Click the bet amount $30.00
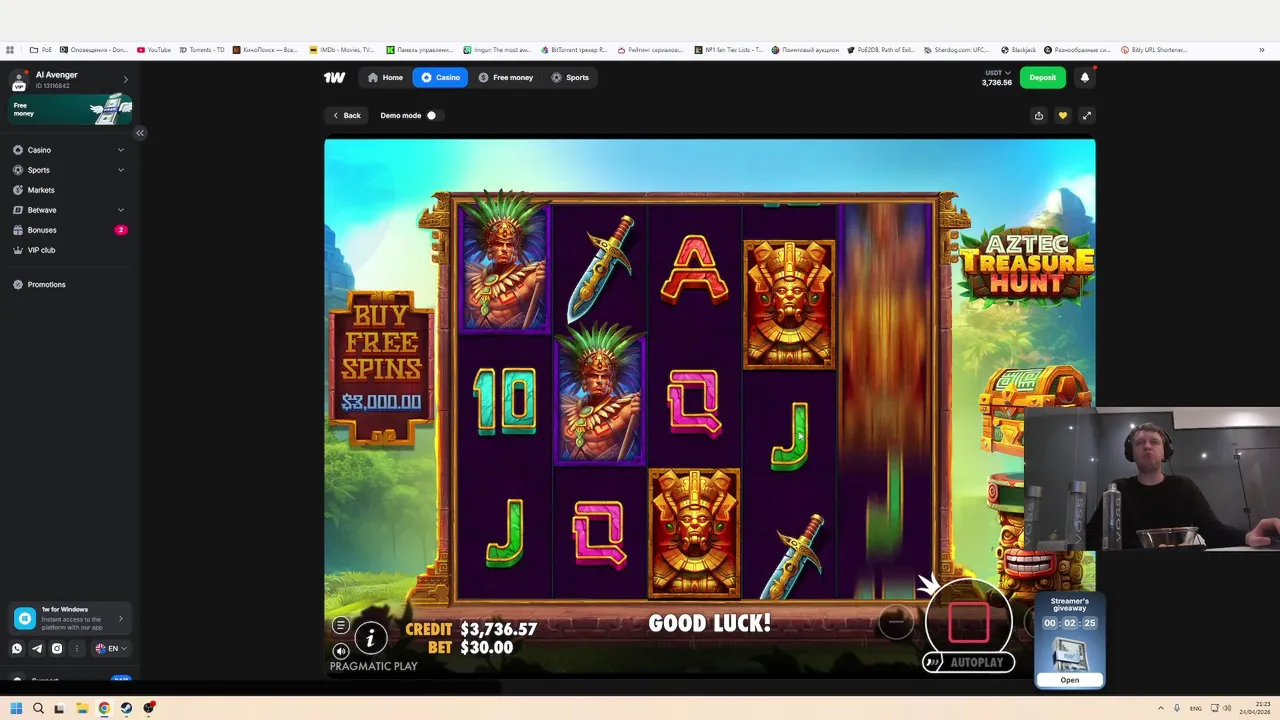 486,647
